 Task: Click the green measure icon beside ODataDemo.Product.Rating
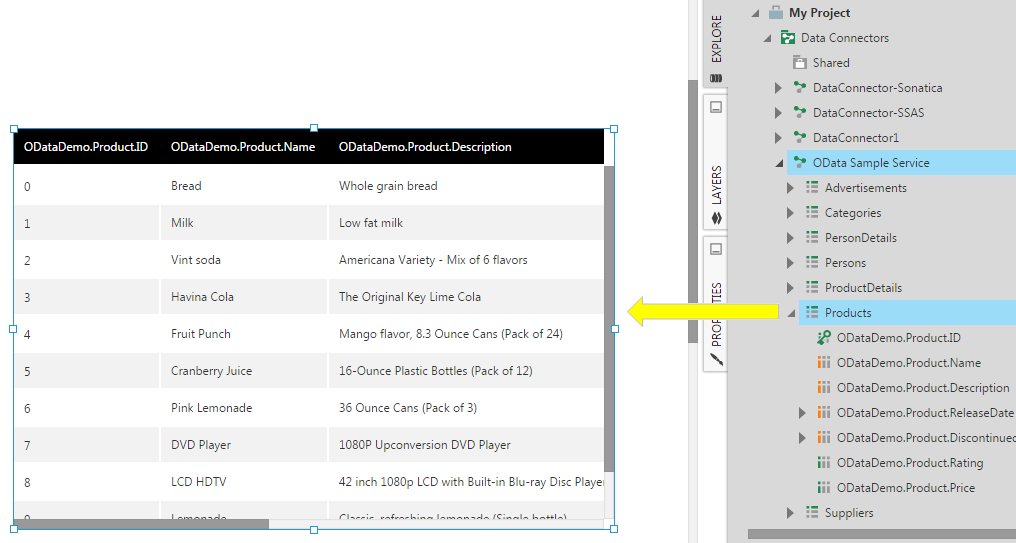coord(824,463)
